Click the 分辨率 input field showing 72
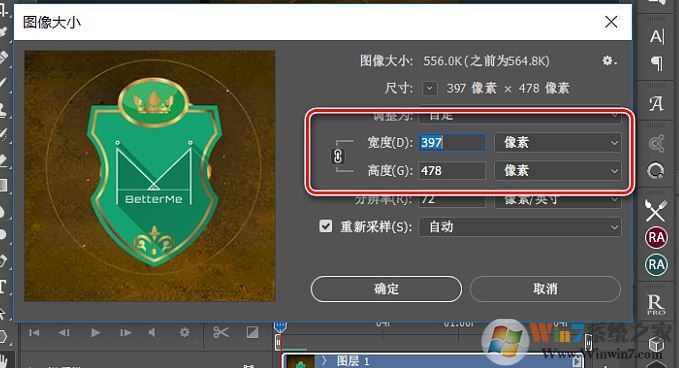The height and width of the screenshot is (368, 679). 452,200
